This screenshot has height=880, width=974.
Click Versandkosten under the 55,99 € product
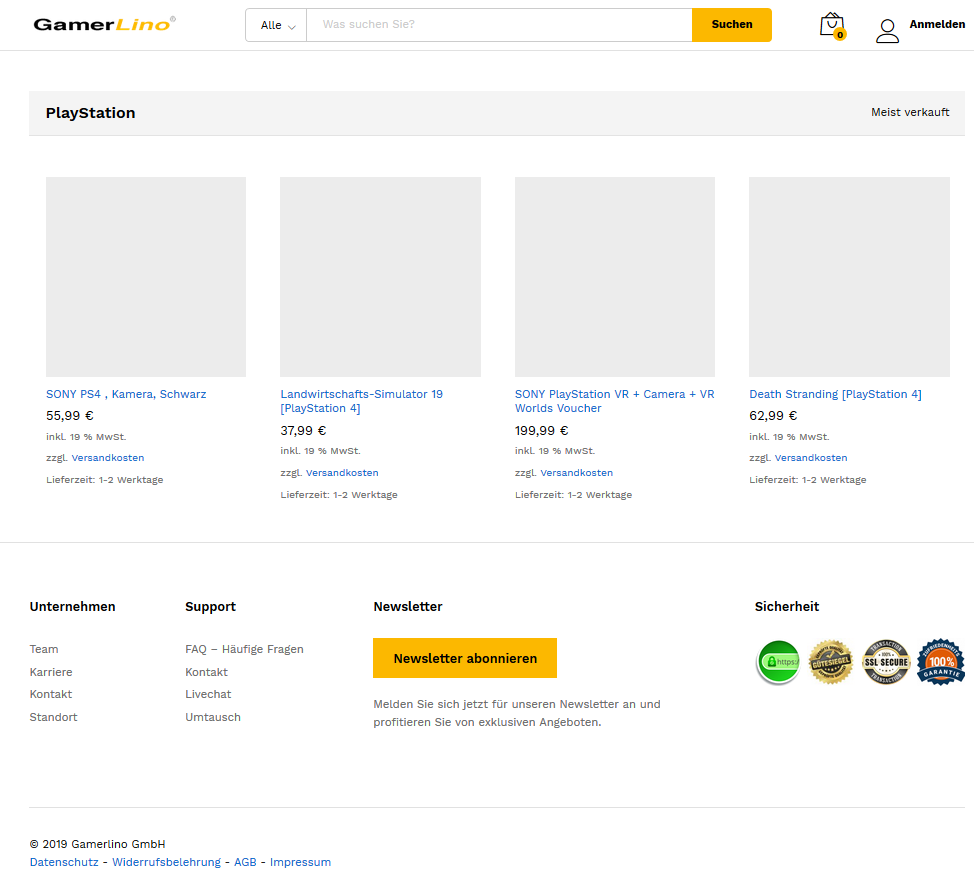pos(107,458)
